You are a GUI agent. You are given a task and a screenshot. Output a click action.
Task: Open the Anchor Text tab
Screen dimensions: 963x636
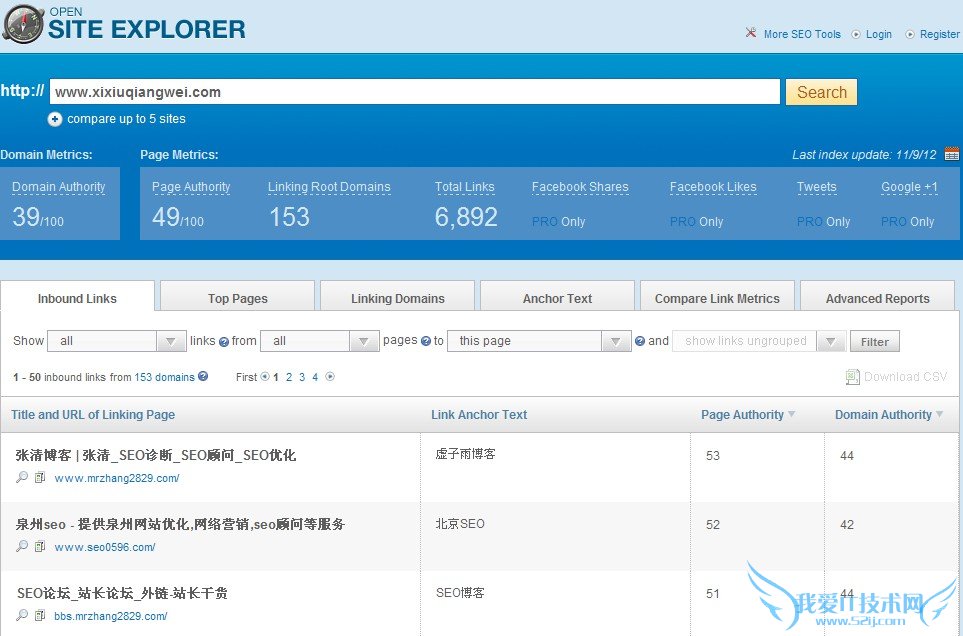coord(557,298)
